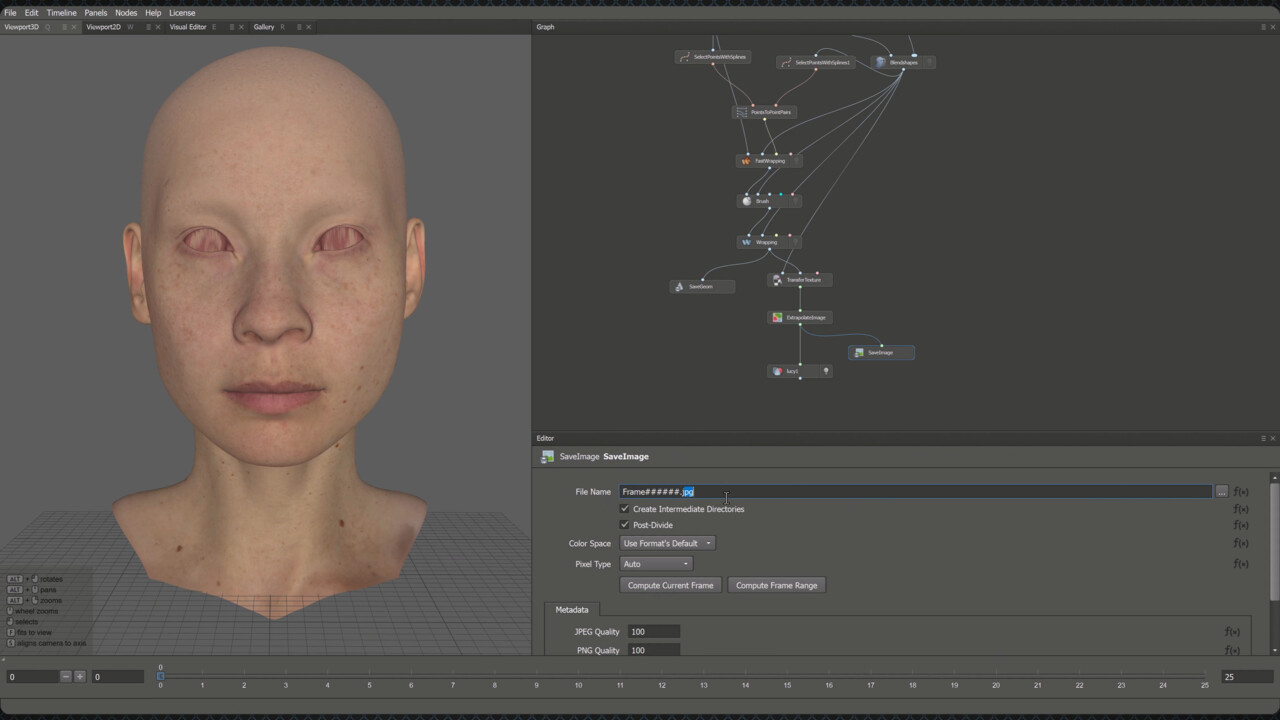Select the SaveGeom node icon
This screenshot has width=1280, height=720.
[x=679, y=287]
